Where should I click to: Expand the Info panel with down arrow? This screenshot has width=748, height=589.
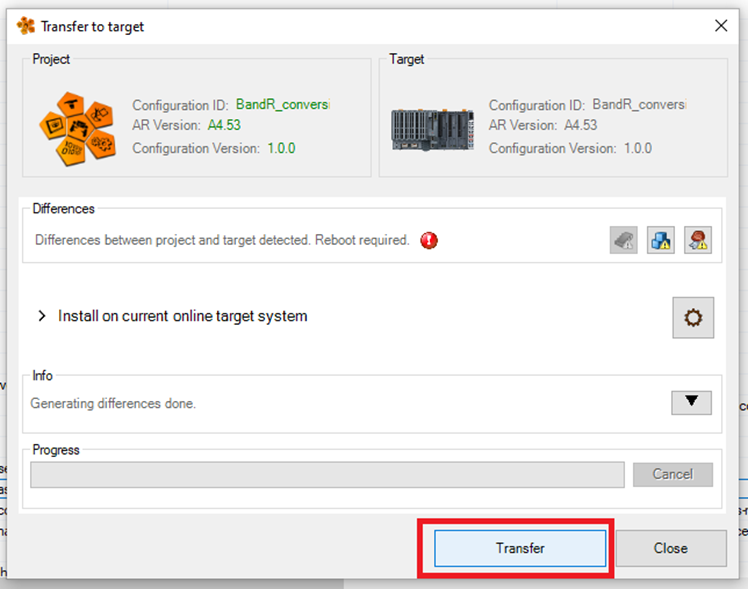tap(691, 402)
